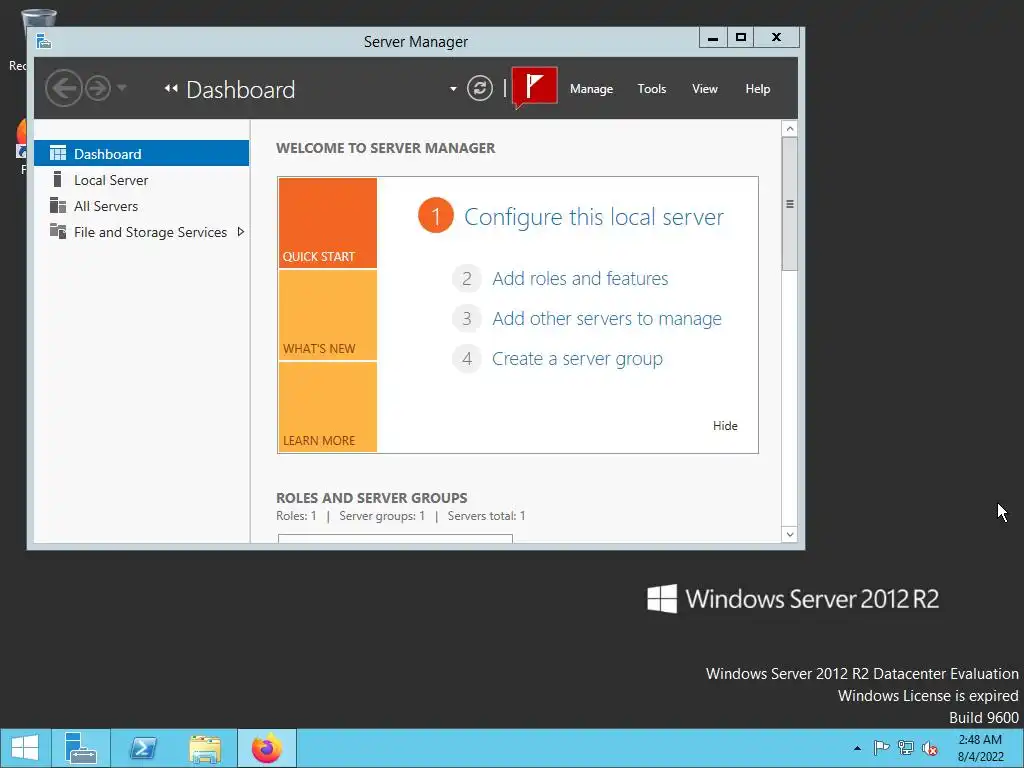Screen dimensions: 1024x768
Task: Open Action Center flag in system tray
Action: click(881, 748)
